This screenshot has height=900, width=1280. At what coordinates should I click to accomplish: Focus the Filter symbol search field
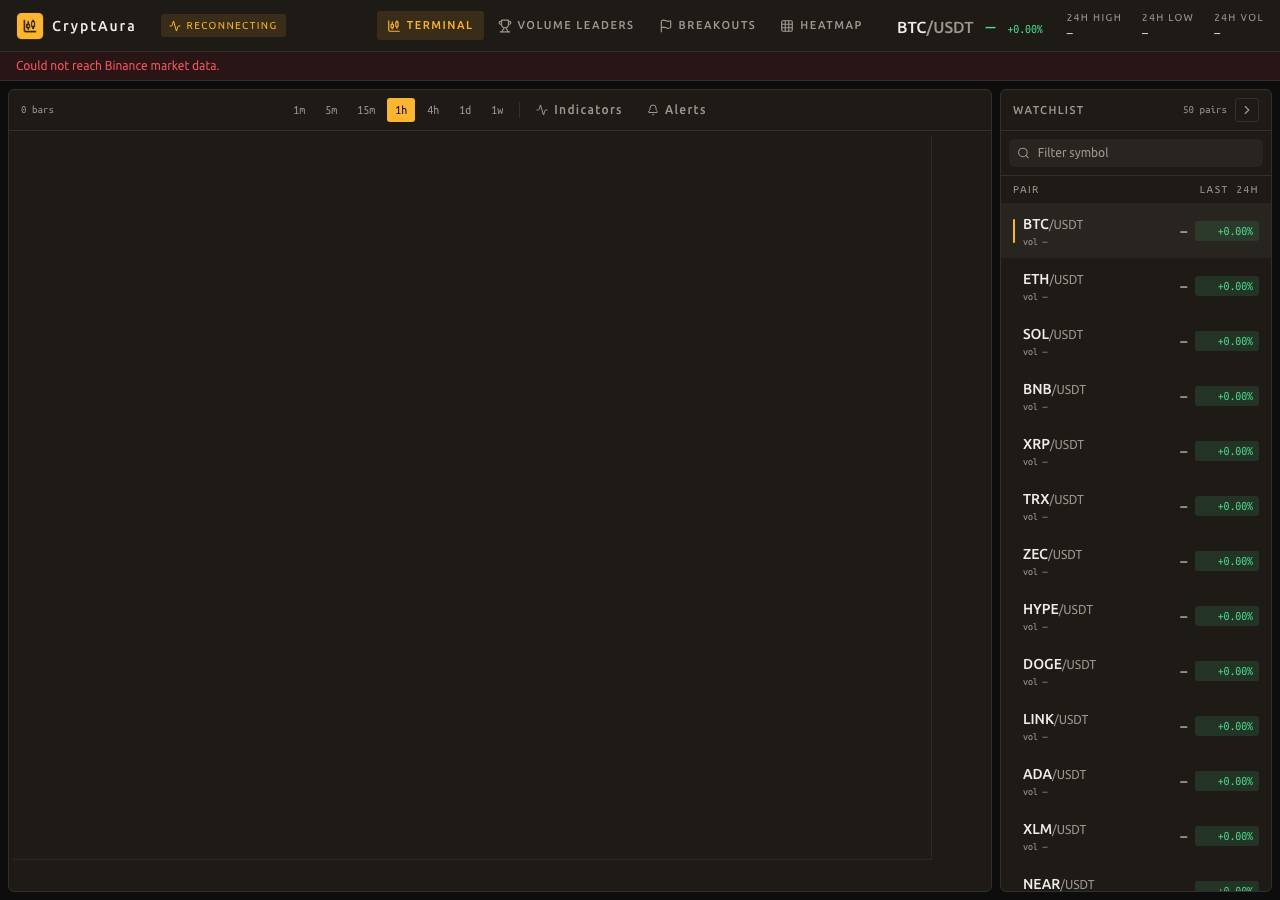point(1136,153)
